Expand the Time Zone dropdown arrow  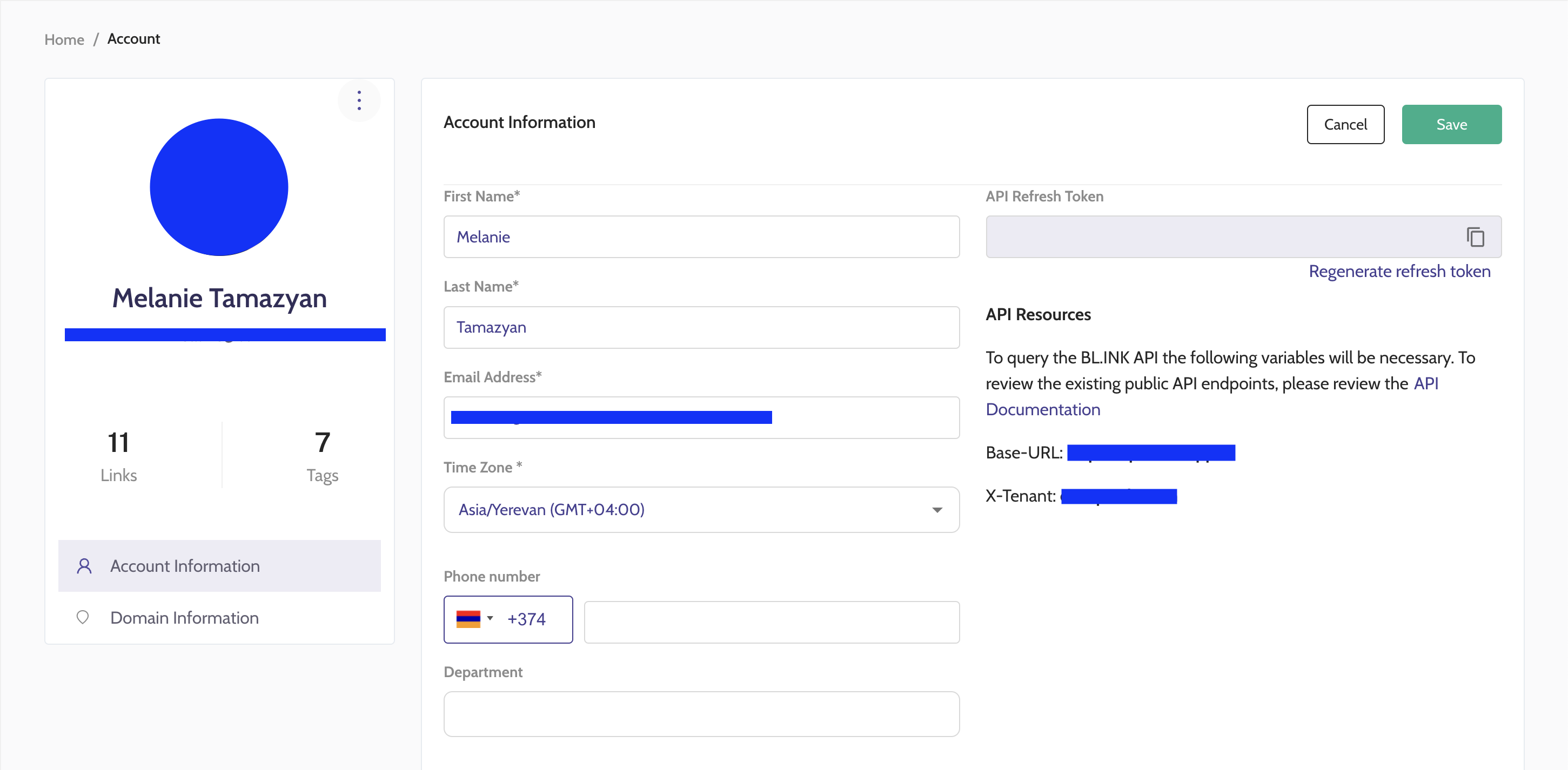pos(937,510)
